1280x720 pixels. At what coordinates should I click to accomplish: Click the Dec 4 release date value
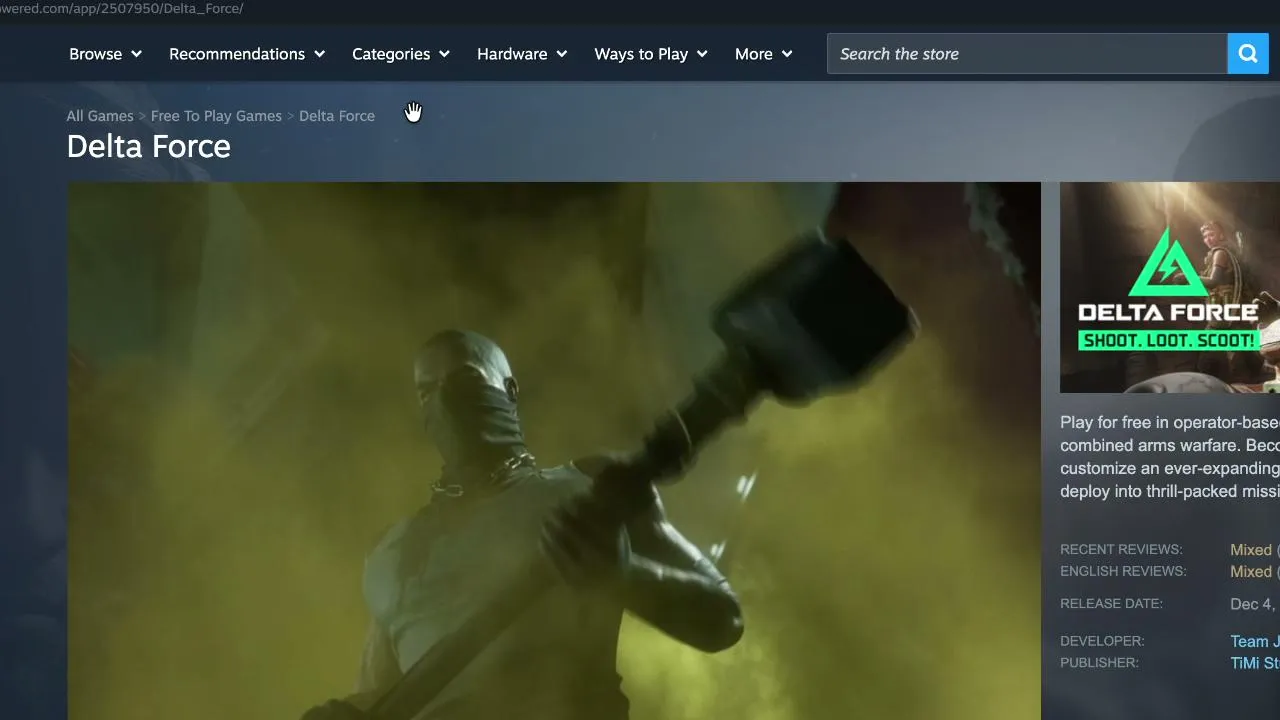[x=1255, y=604]
